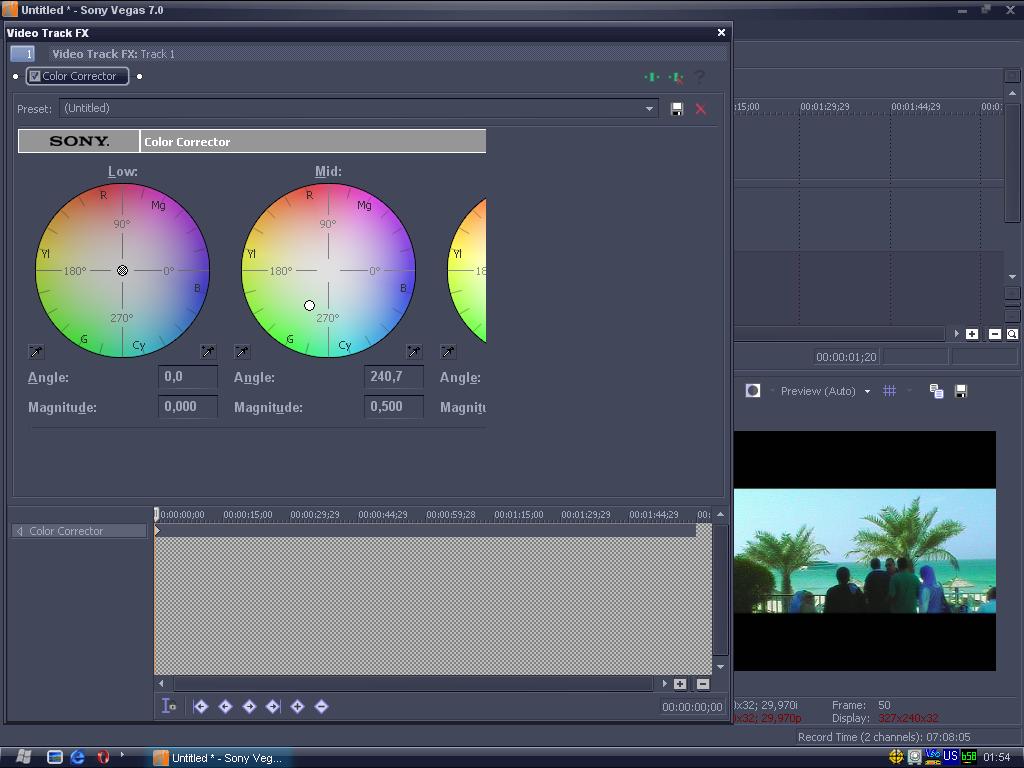The height and width of the screenshot is (768, 1024).
Task: Click the Mid wheel label
Action: (x=328, y=171)
